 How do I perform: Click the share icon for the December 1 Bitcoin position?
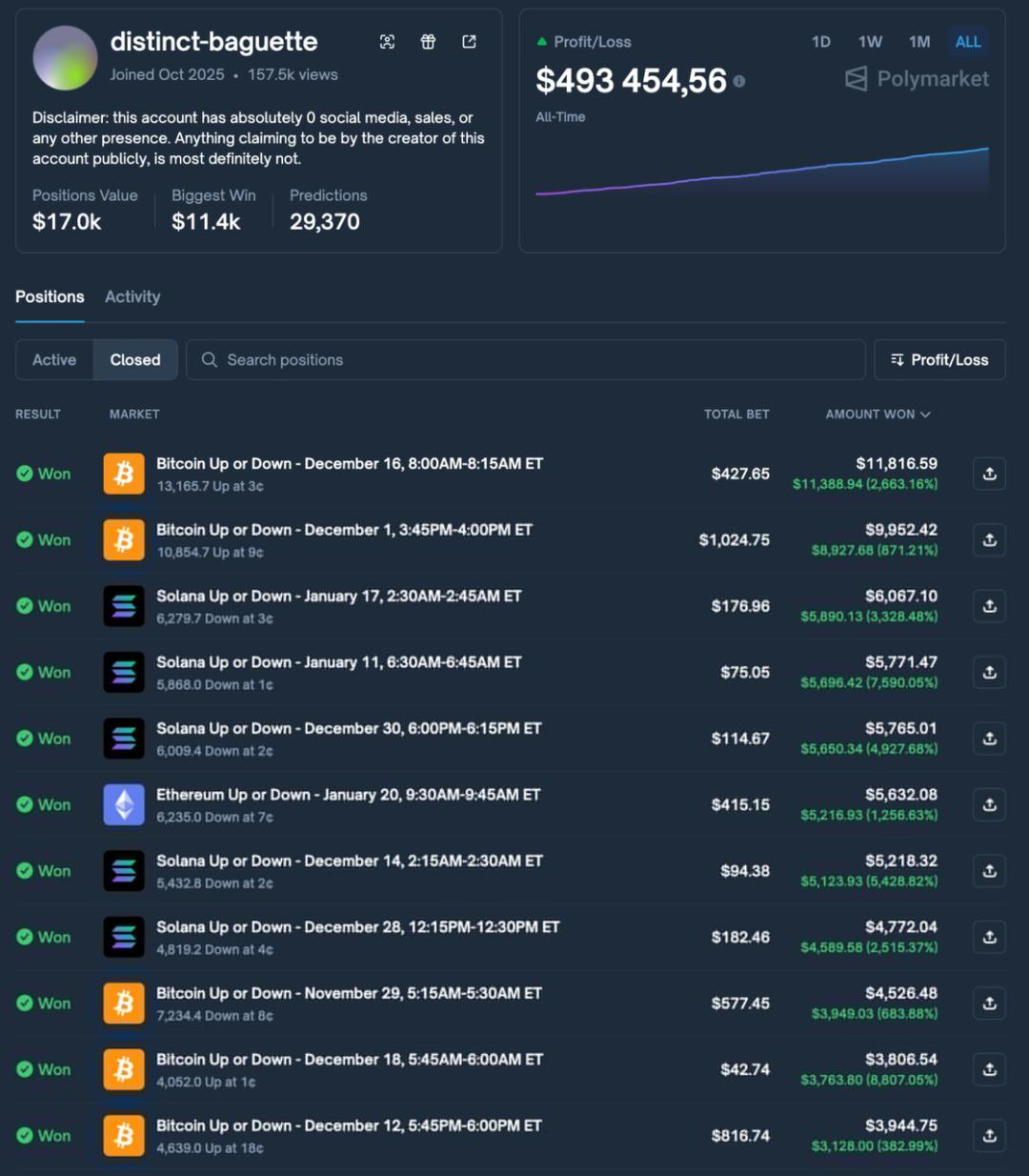[989, 539]
